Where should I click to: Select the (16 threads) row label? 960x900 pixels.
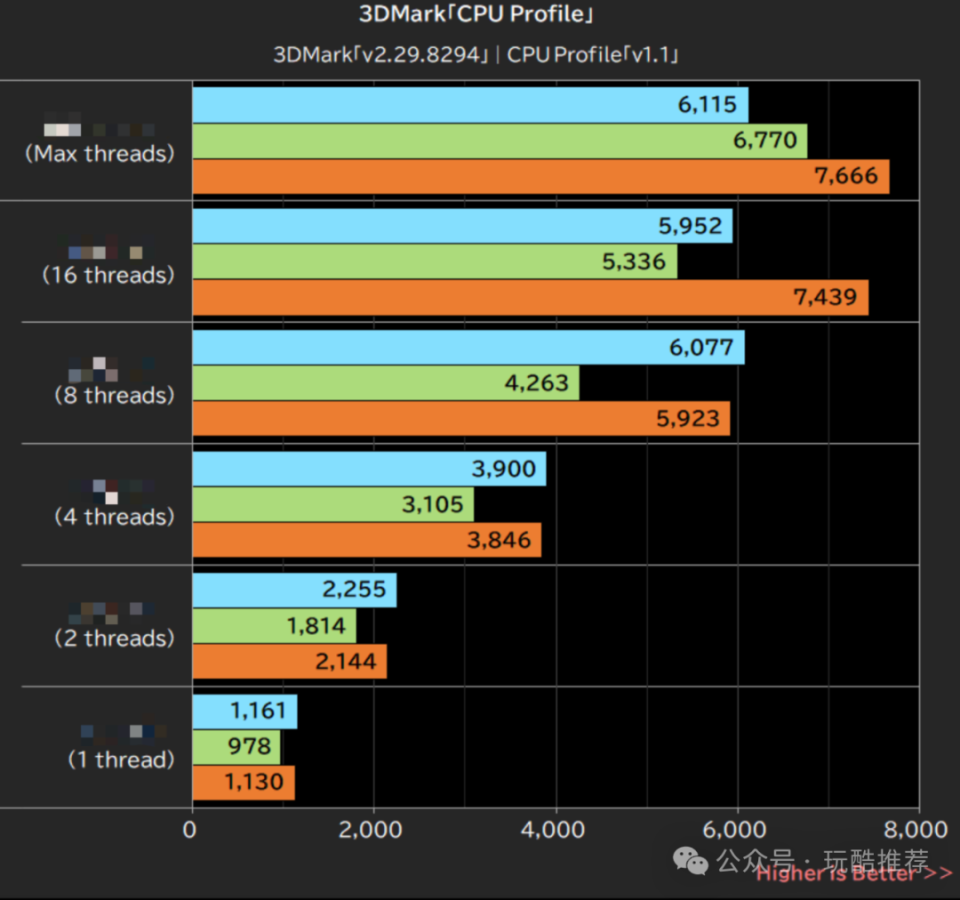tap(108, 275)
